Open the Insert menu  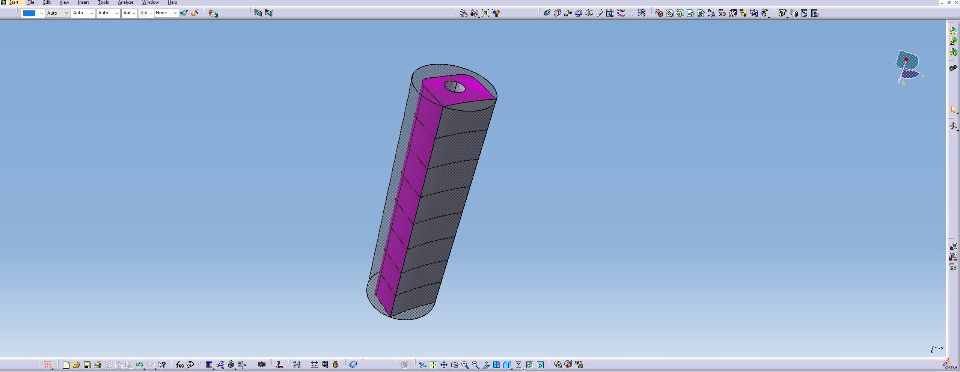click(x=83, y=2)
